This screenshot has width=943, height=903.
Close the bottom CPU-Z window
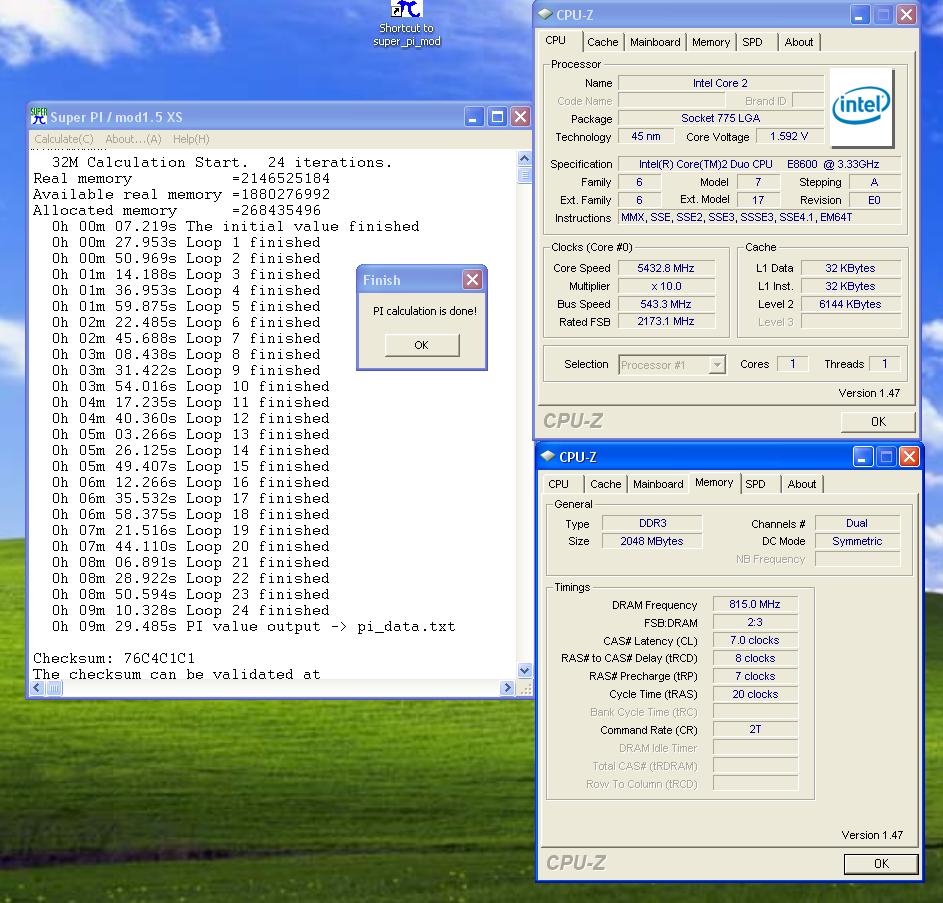coord(909,457)
